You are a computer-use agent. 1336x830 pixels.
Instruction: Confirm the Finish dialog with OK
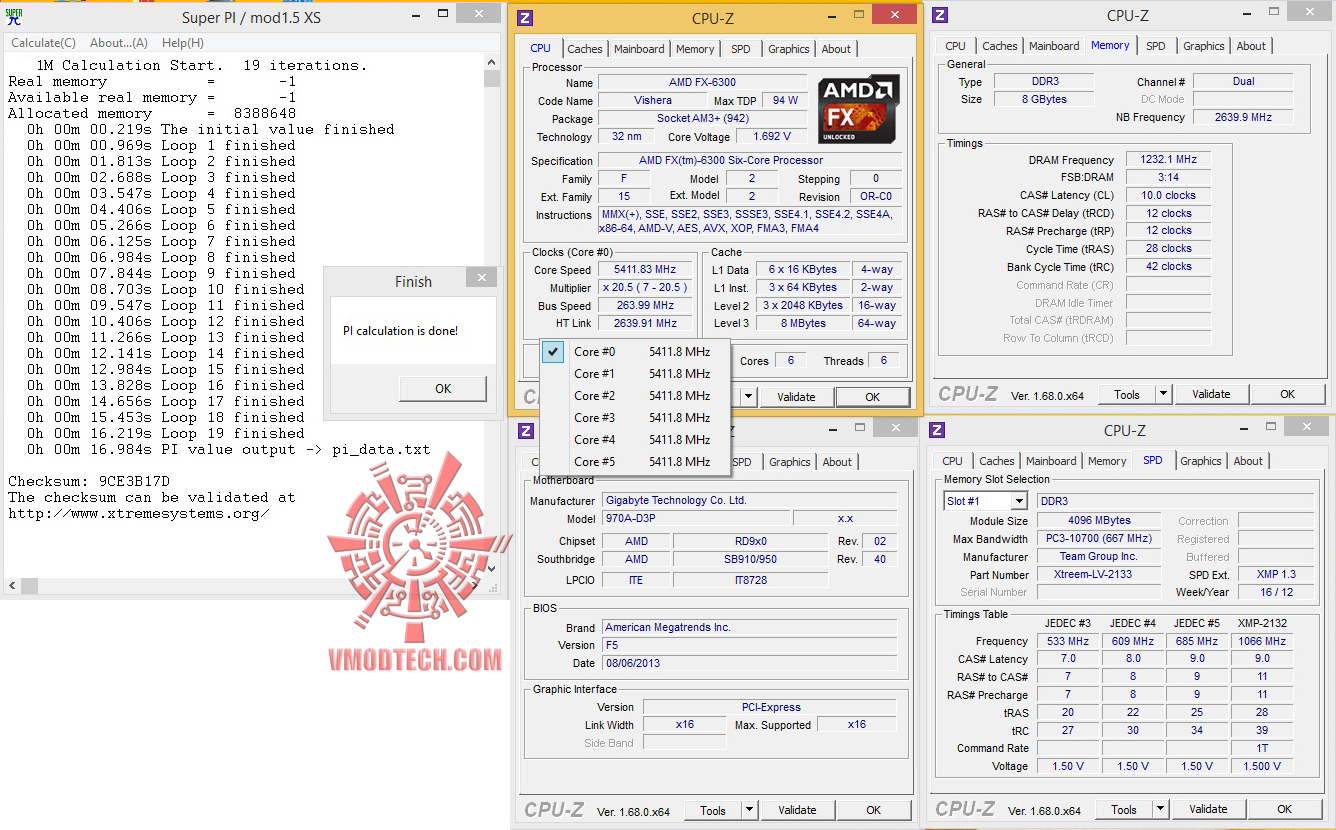pyautogui.click(x=443, y=389)
